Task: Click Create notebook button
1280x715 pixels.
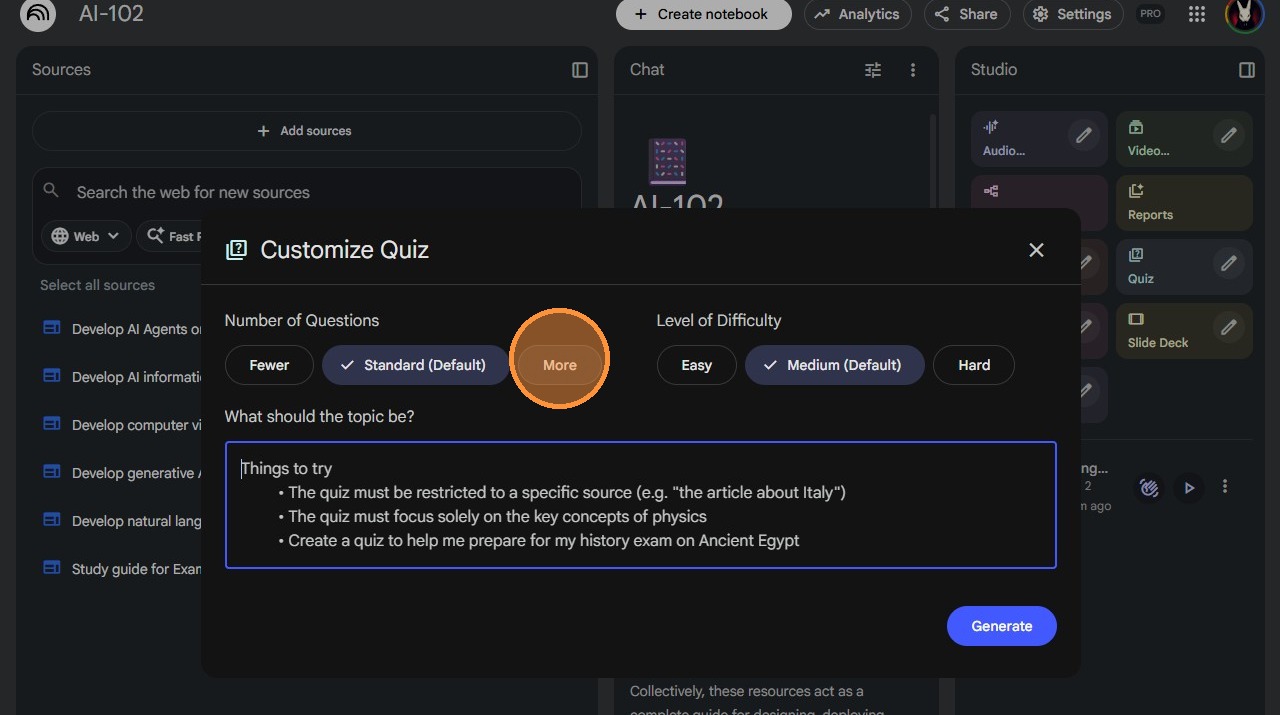Action: (x=703, y=14)
